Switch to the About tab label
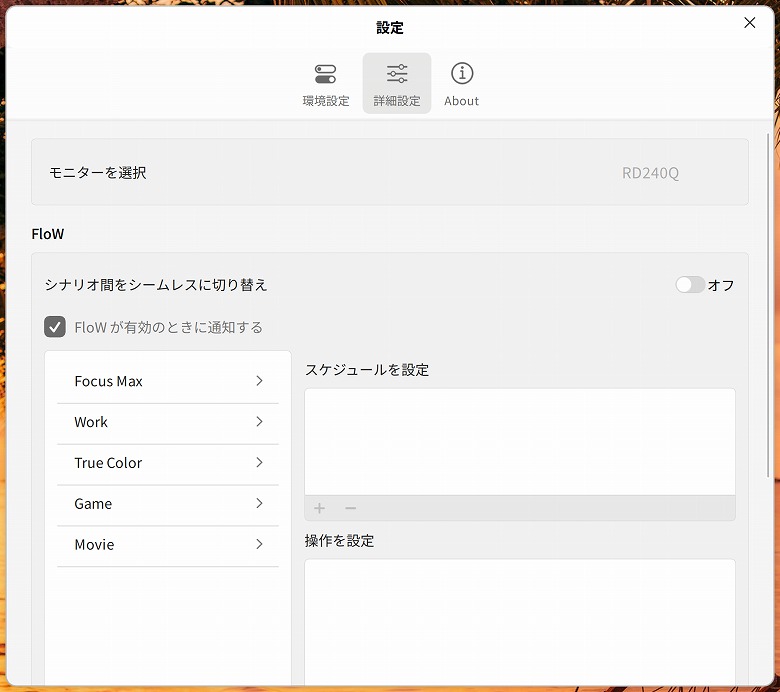 tap(461, 101)
